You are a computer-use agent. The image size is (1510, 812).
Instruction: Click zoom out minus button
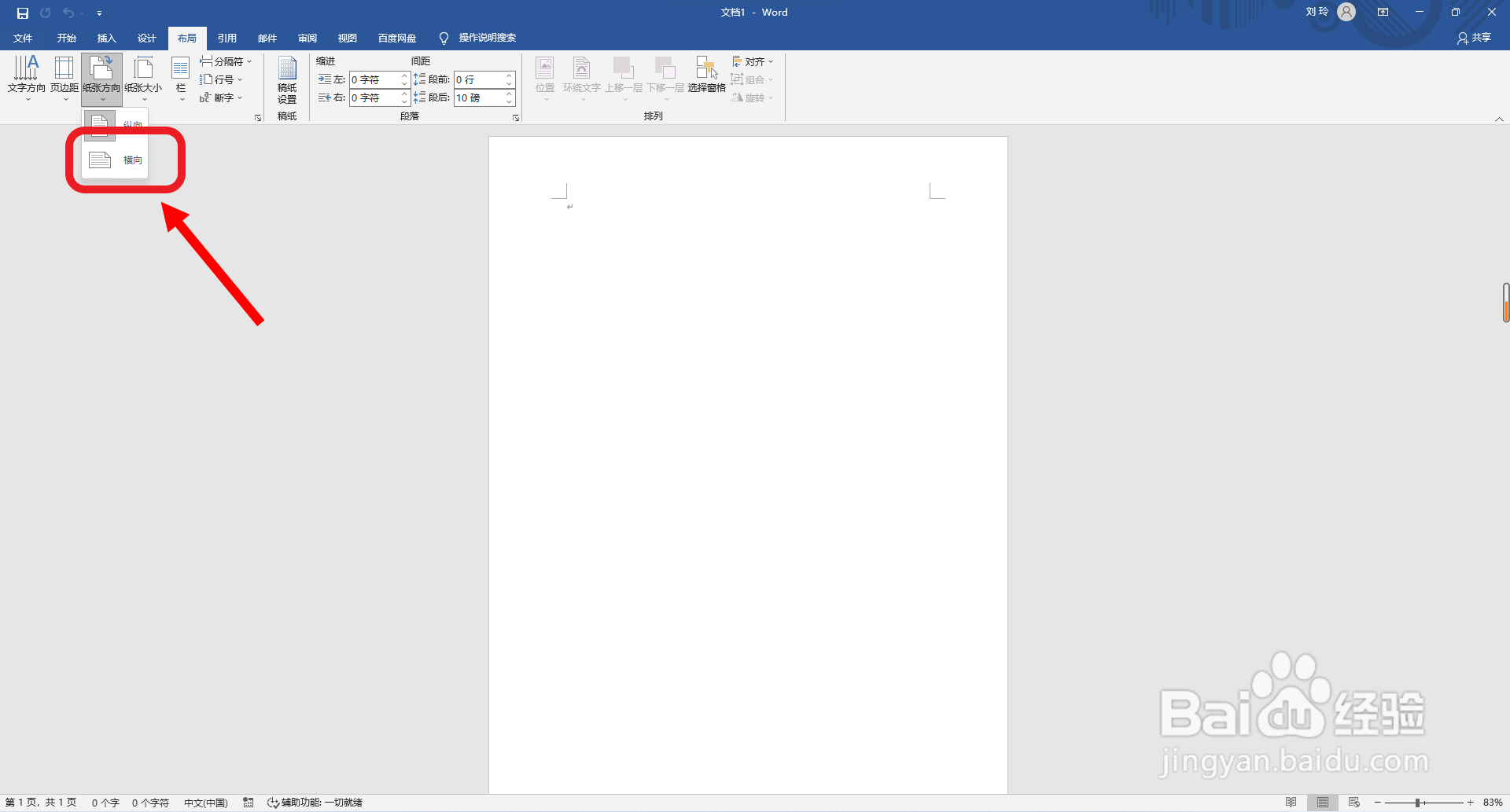[1378, 803]
